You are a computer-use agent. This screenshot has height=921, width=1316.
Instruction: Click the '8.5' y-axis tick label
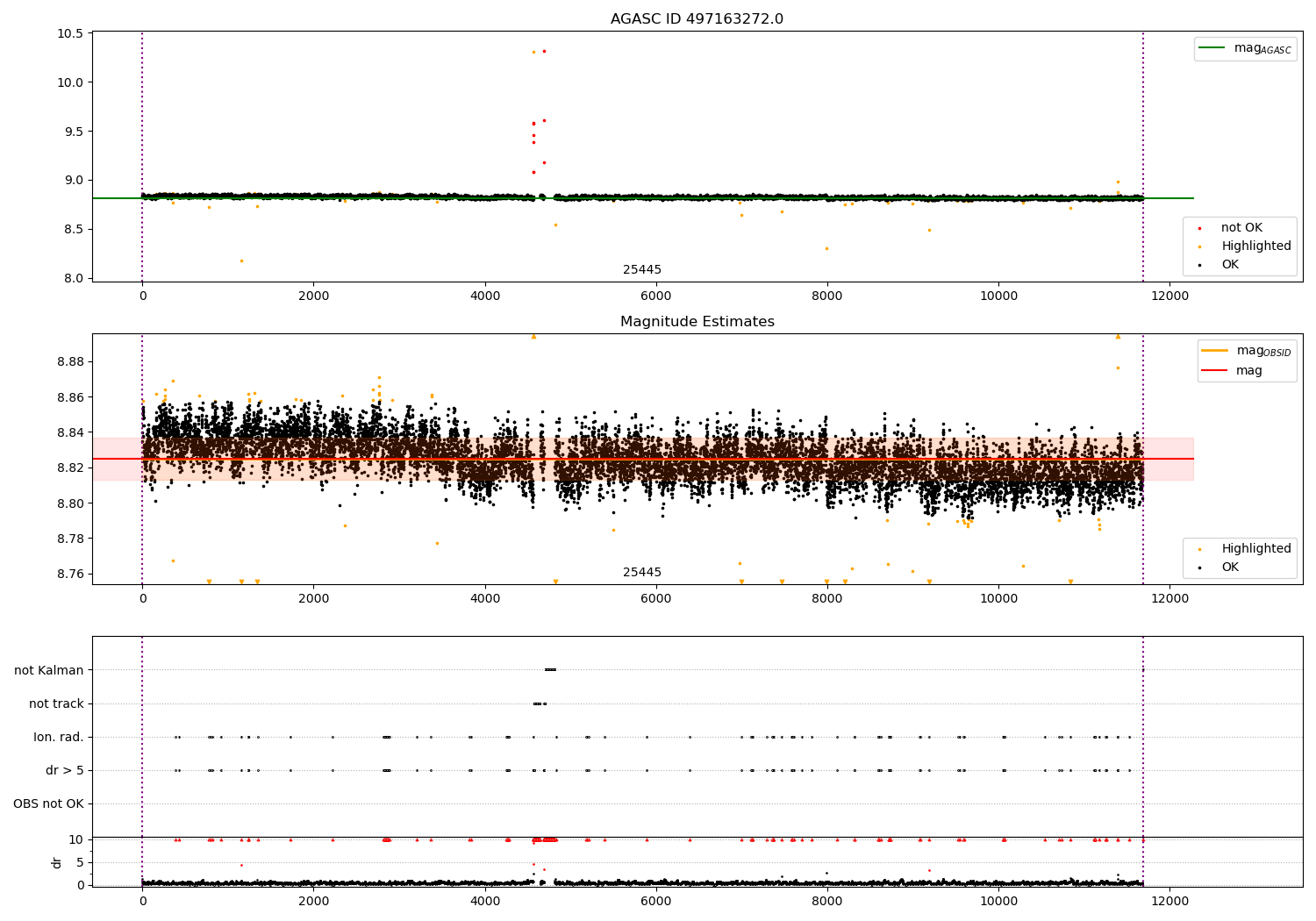[x=73, y=230]
